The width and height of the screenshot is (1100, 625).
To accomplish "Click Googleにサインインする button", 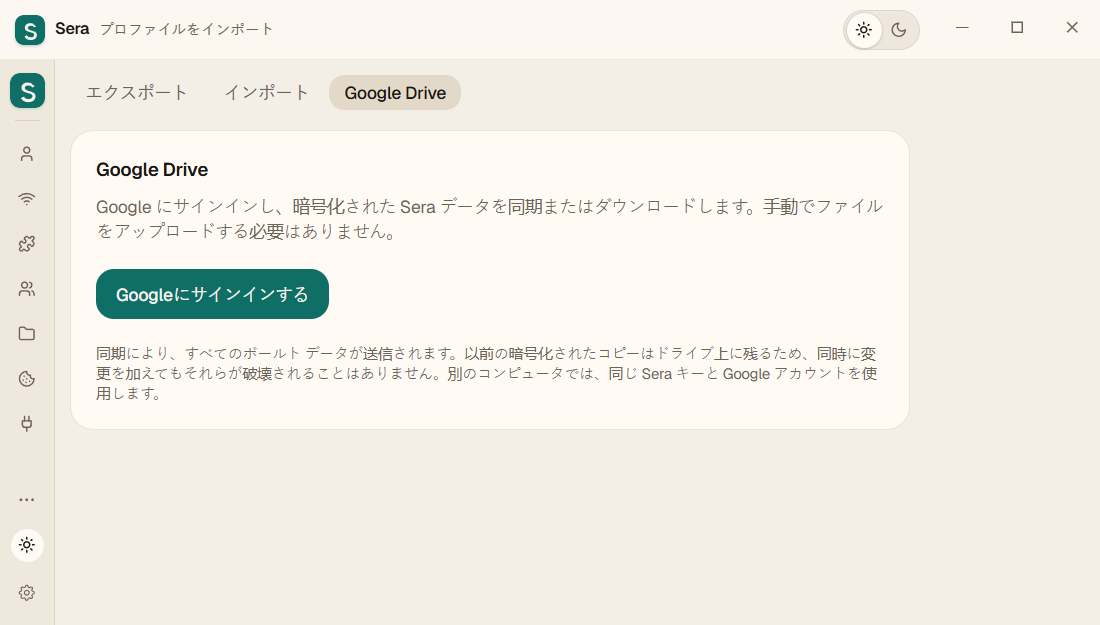I will coord(213,294).
